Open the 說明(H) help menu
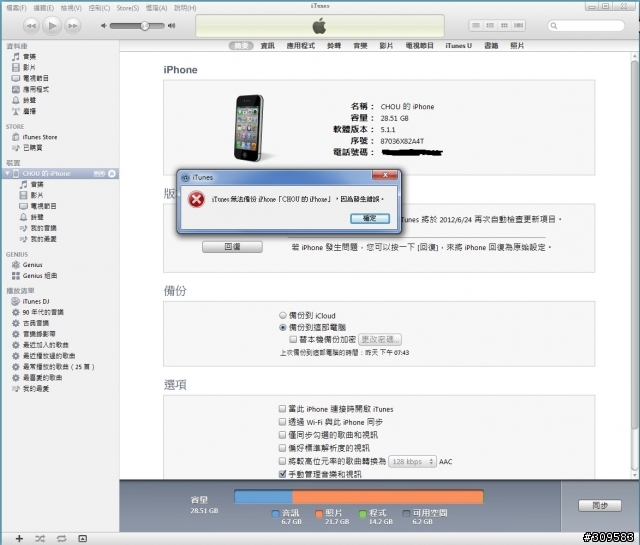Screen dimensions: 640x545 pos(185,8)
